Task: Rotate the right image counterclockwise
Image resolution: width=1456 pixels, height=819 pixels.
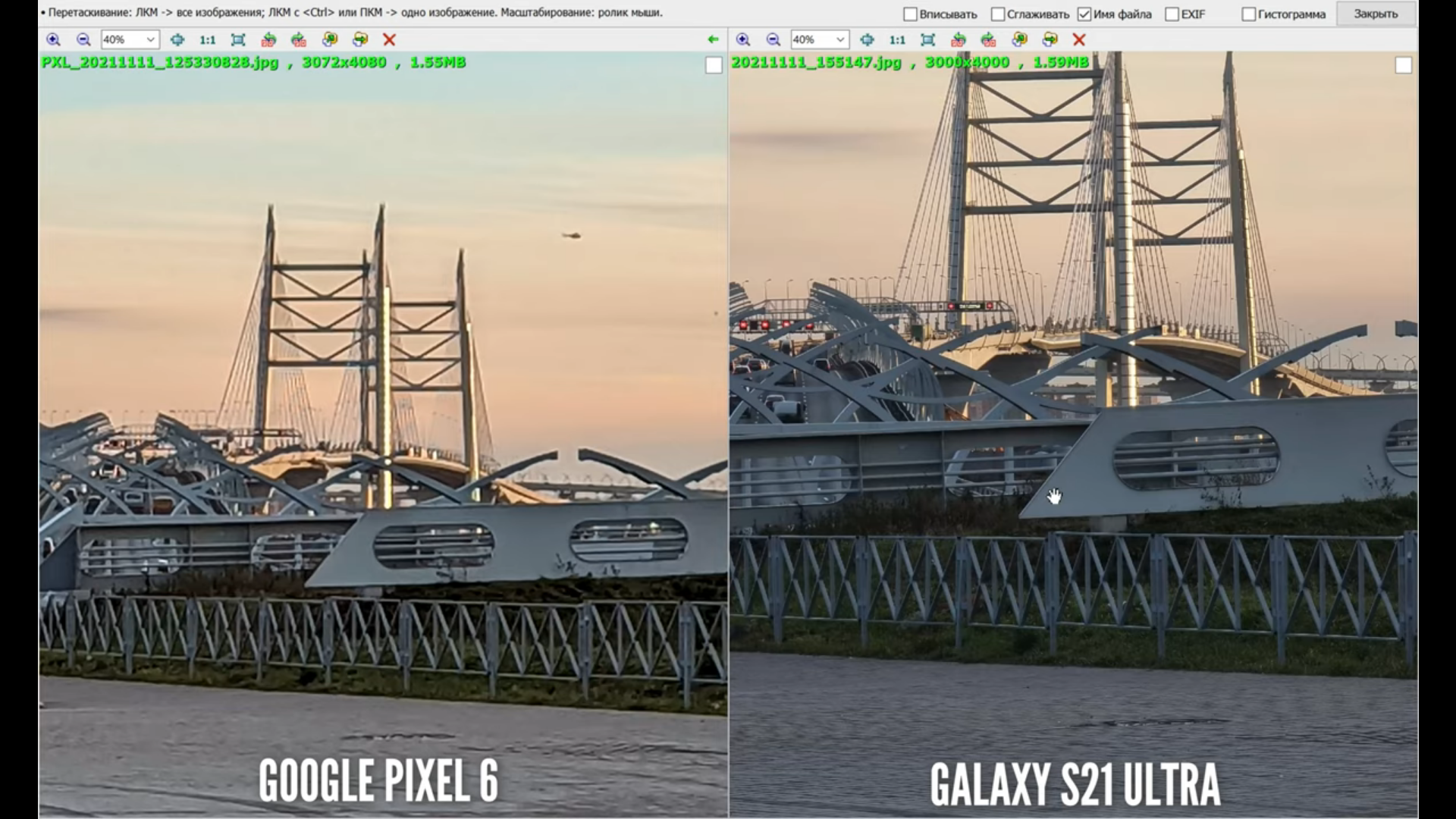Action: pos(959,39)
